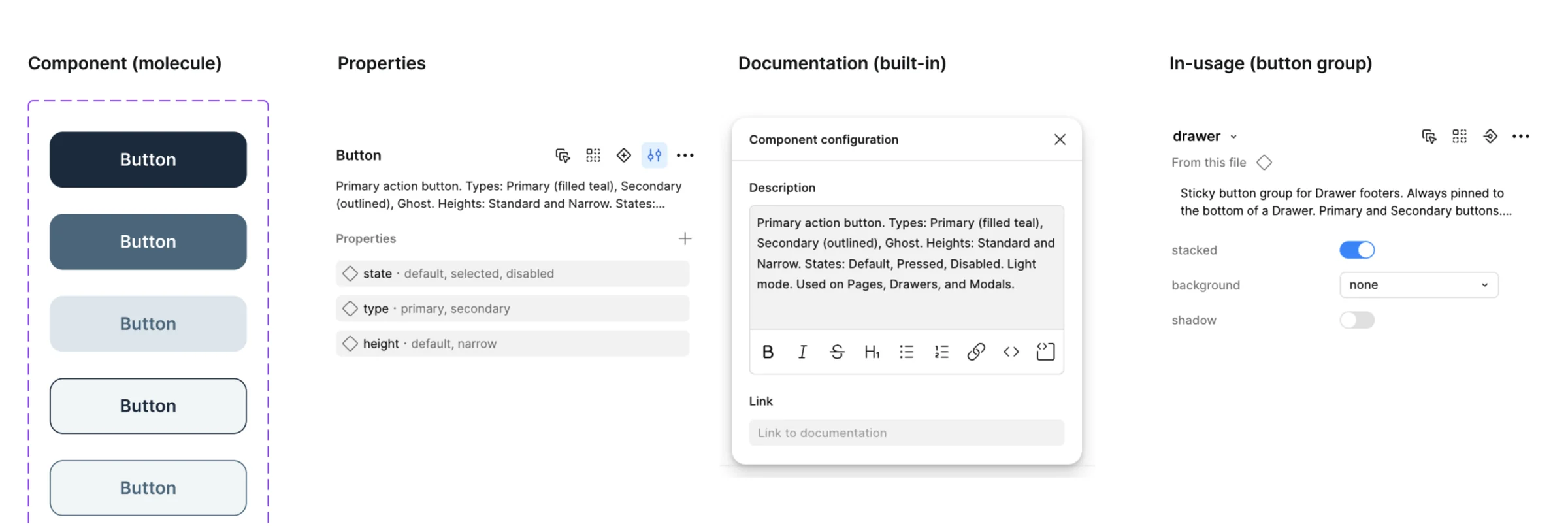Insert a heading with the H1 icon

tap(872, 352)
